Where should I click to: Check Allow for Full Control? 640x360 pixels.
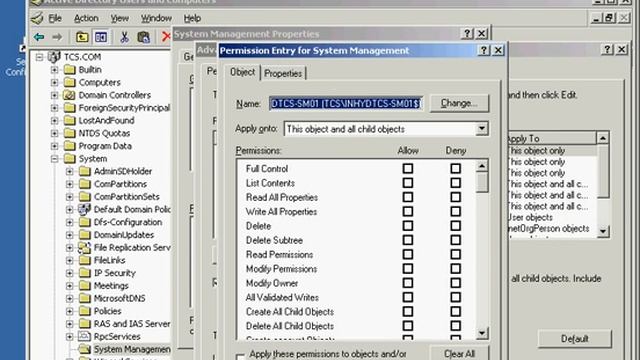(x=408, y=169)
